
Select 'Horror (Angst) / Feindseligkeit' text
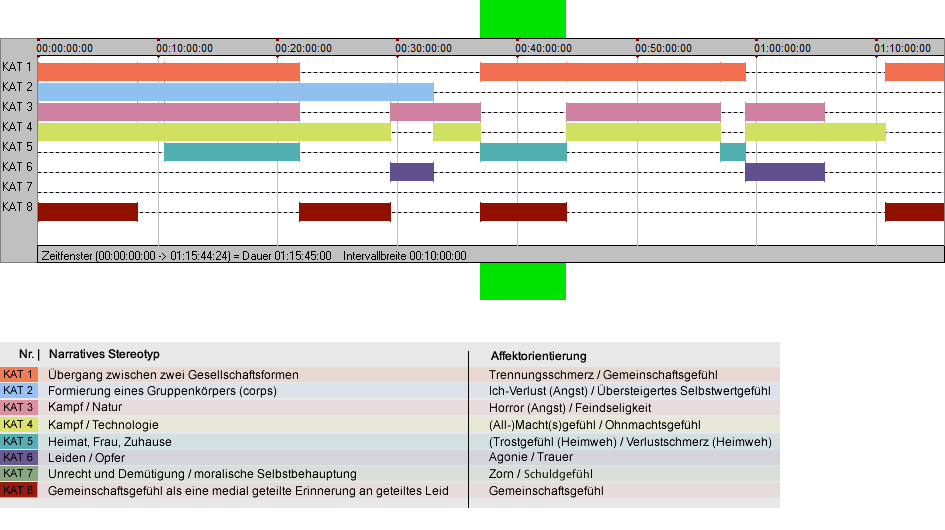(570, 408)
